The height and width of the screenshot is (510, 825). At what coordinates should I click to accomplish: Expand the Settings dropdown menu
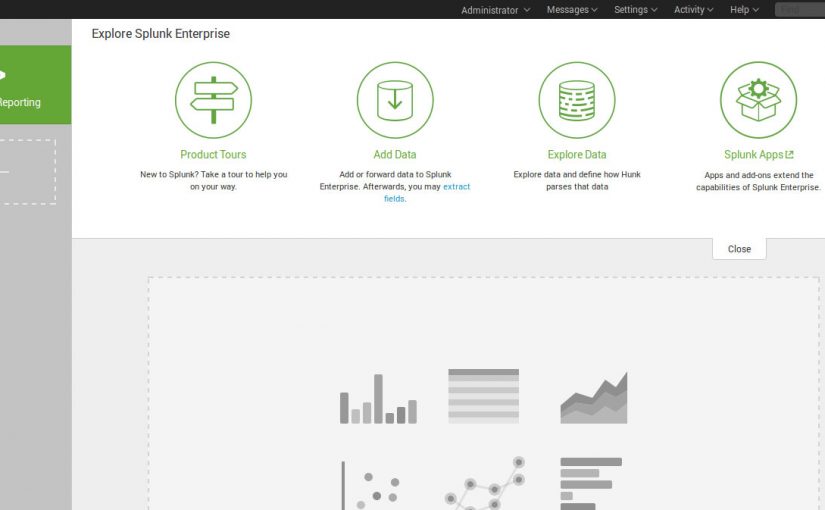click(x=636, y=9)
